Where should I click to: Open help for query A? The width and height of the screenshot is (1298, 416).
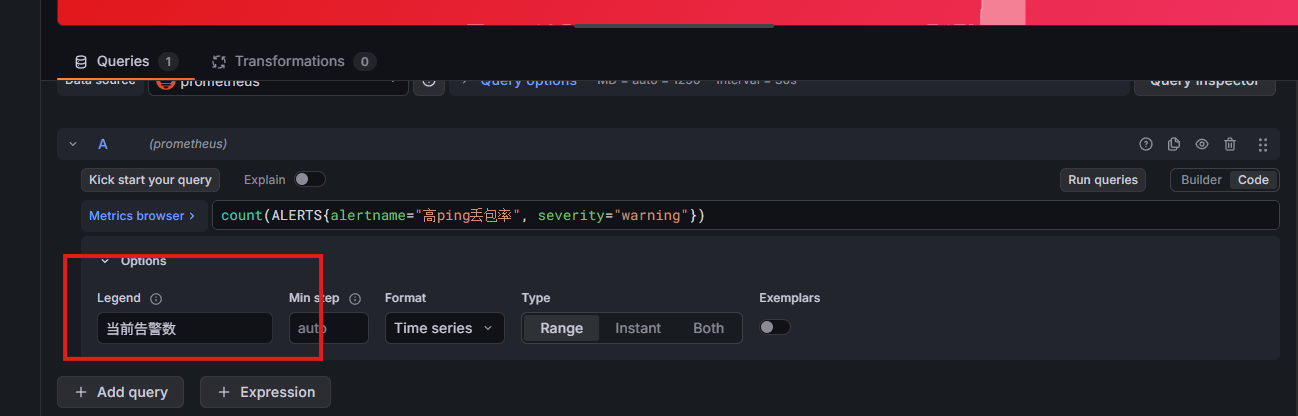click(1146, 144)
